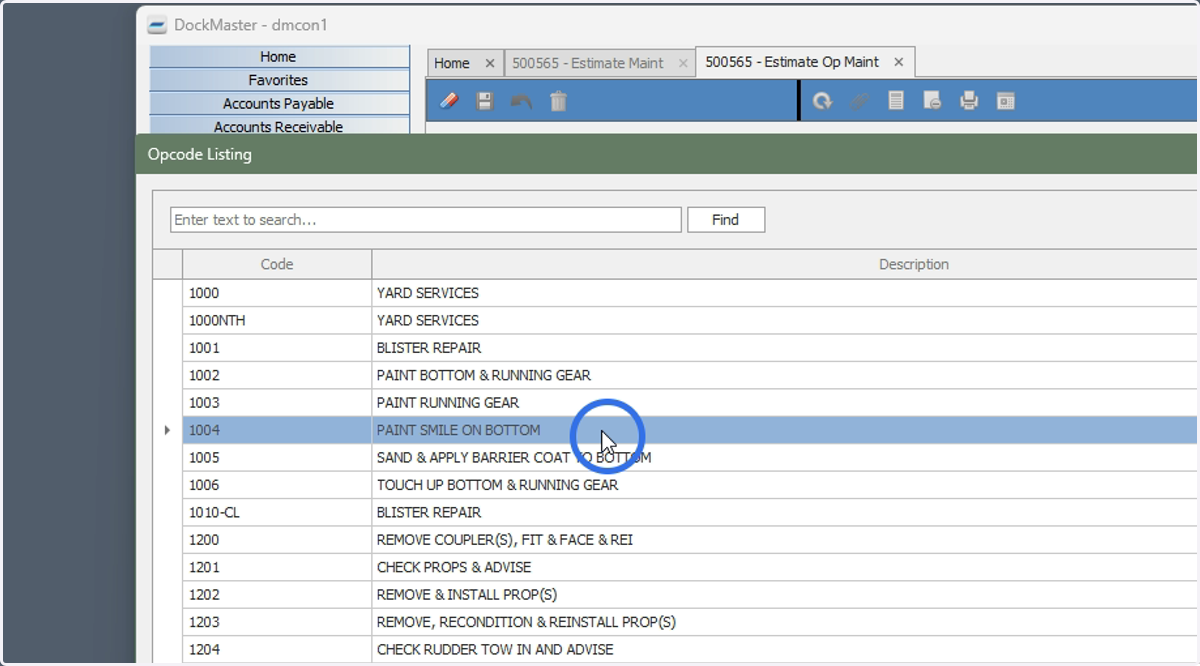Select code 1203 cell
The height and width of the screenshot is (666, 1200).
(x=277, y=622)
